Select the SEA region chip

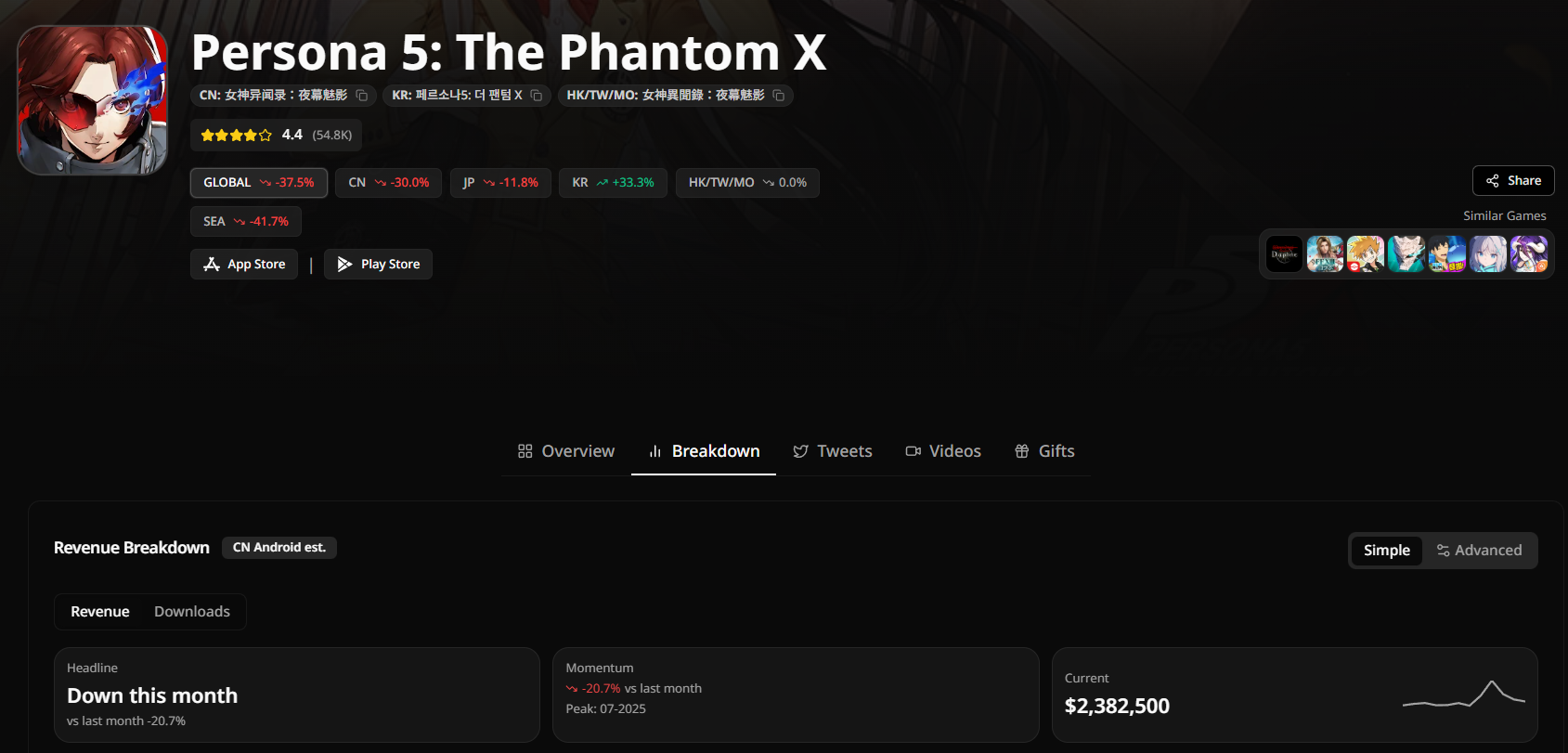coord(246,222)
